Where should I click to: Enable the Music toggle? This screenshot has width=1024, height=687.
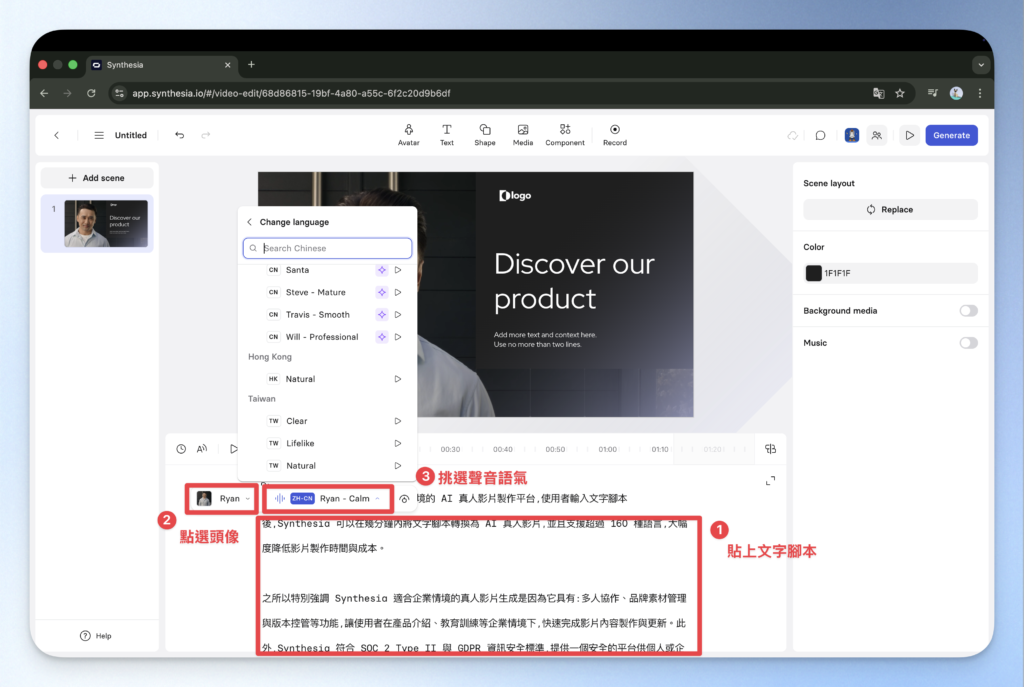967,343
